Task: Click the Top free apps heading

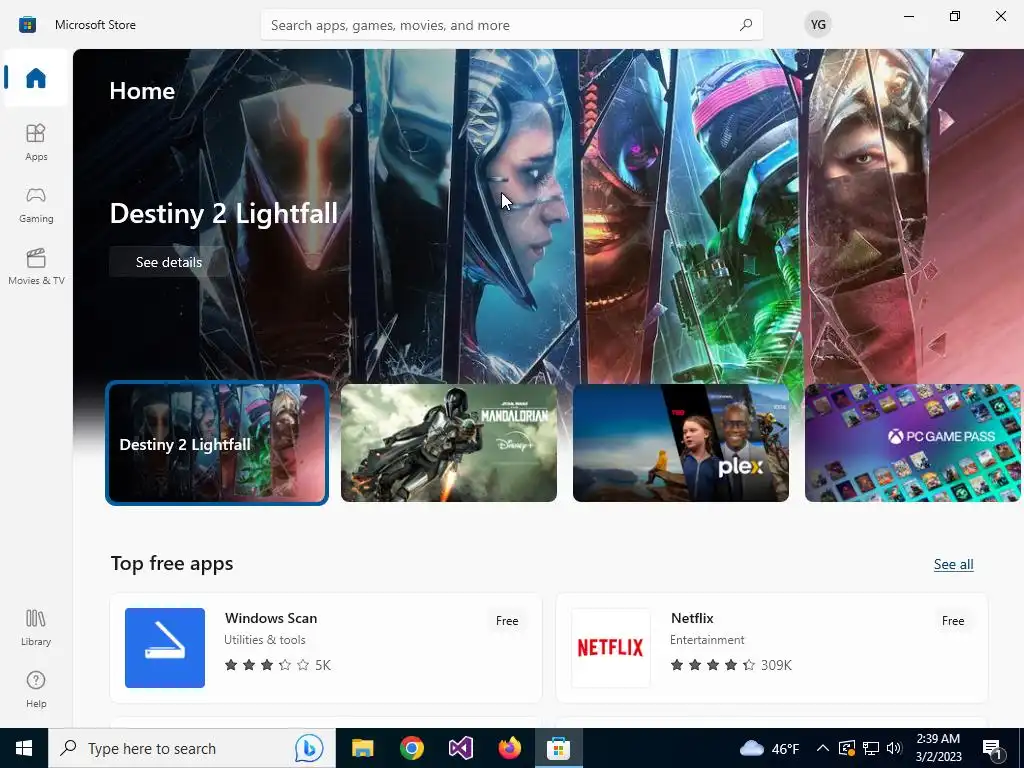Action: pyautogui.click(x=172, y=563)
